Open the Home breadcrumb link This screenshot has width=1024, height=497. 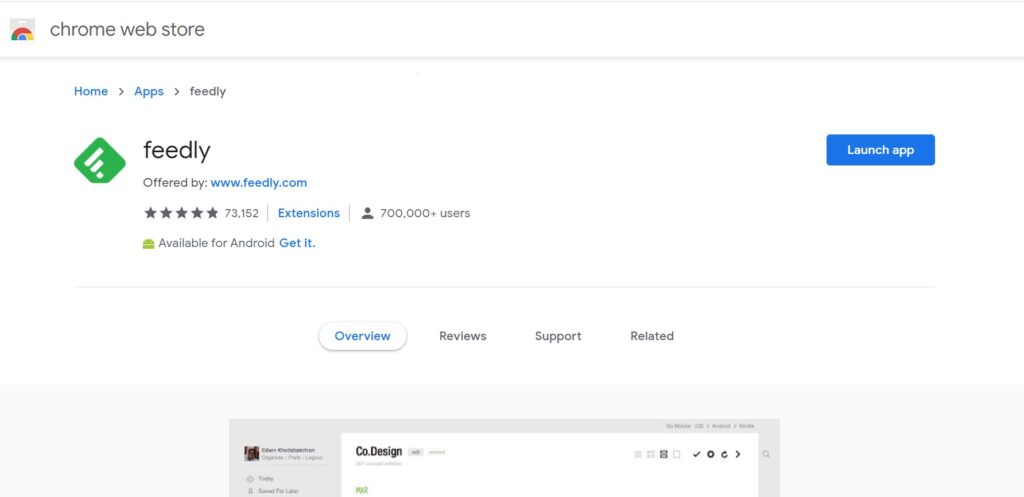point(91,91)
